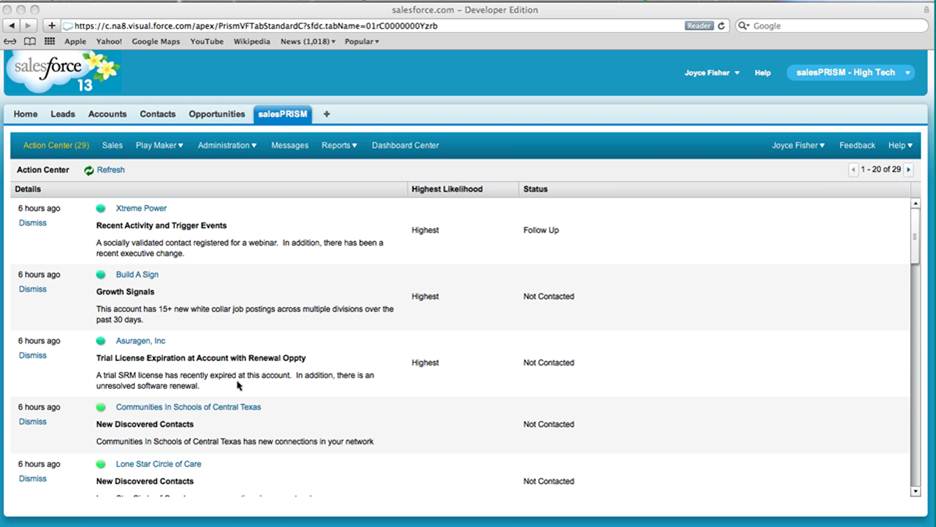Viewport: 936px width, 527px height.
Task: Expand the Joyce Fisher header user menu
Action: pos(712,73)
